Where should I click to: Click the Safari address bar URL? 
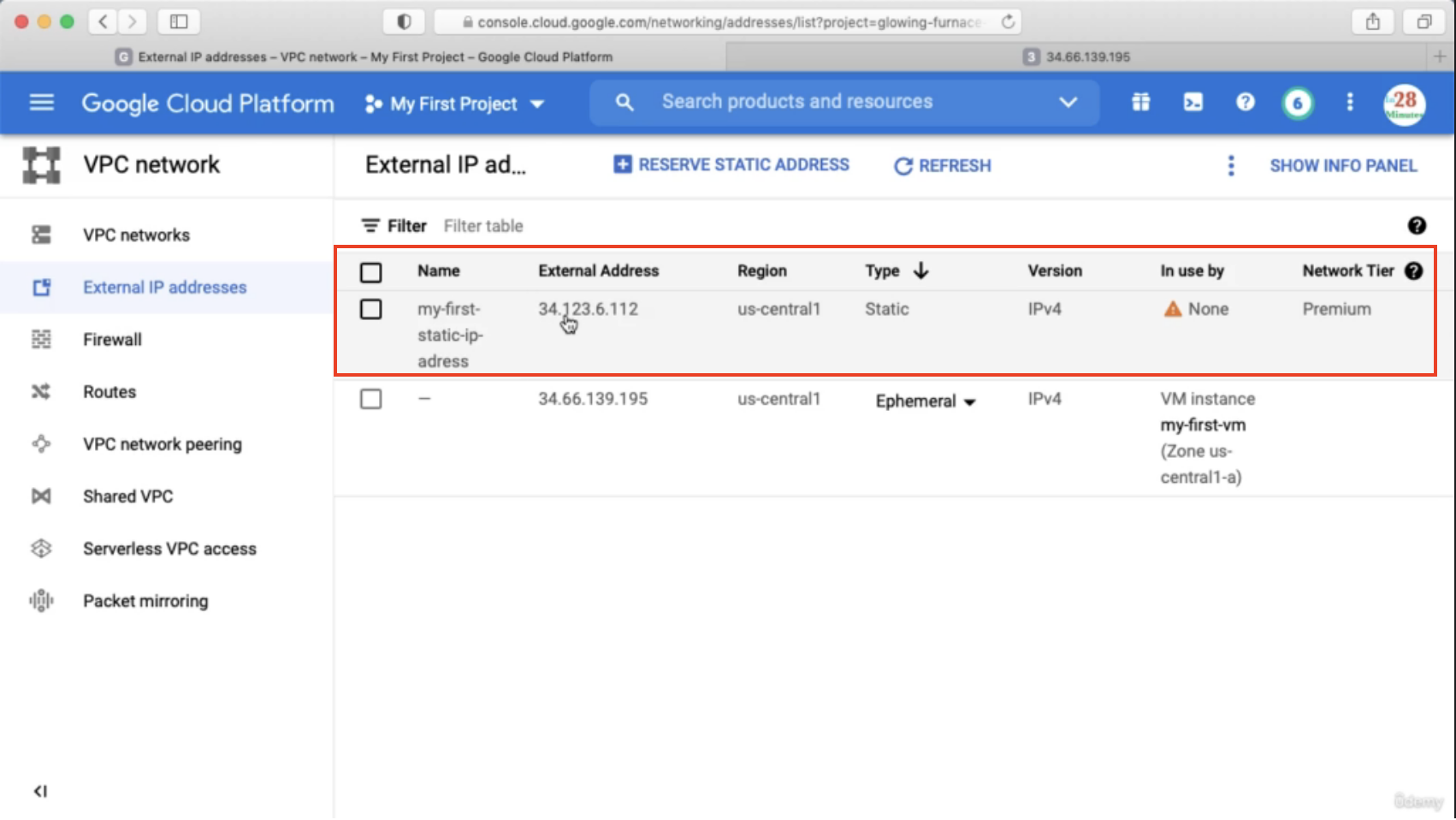point(727,22)
